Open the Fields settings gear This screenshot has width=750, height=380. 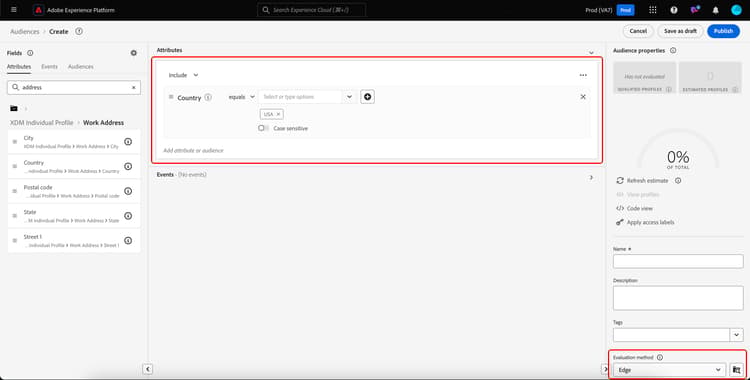click(134, 53)
